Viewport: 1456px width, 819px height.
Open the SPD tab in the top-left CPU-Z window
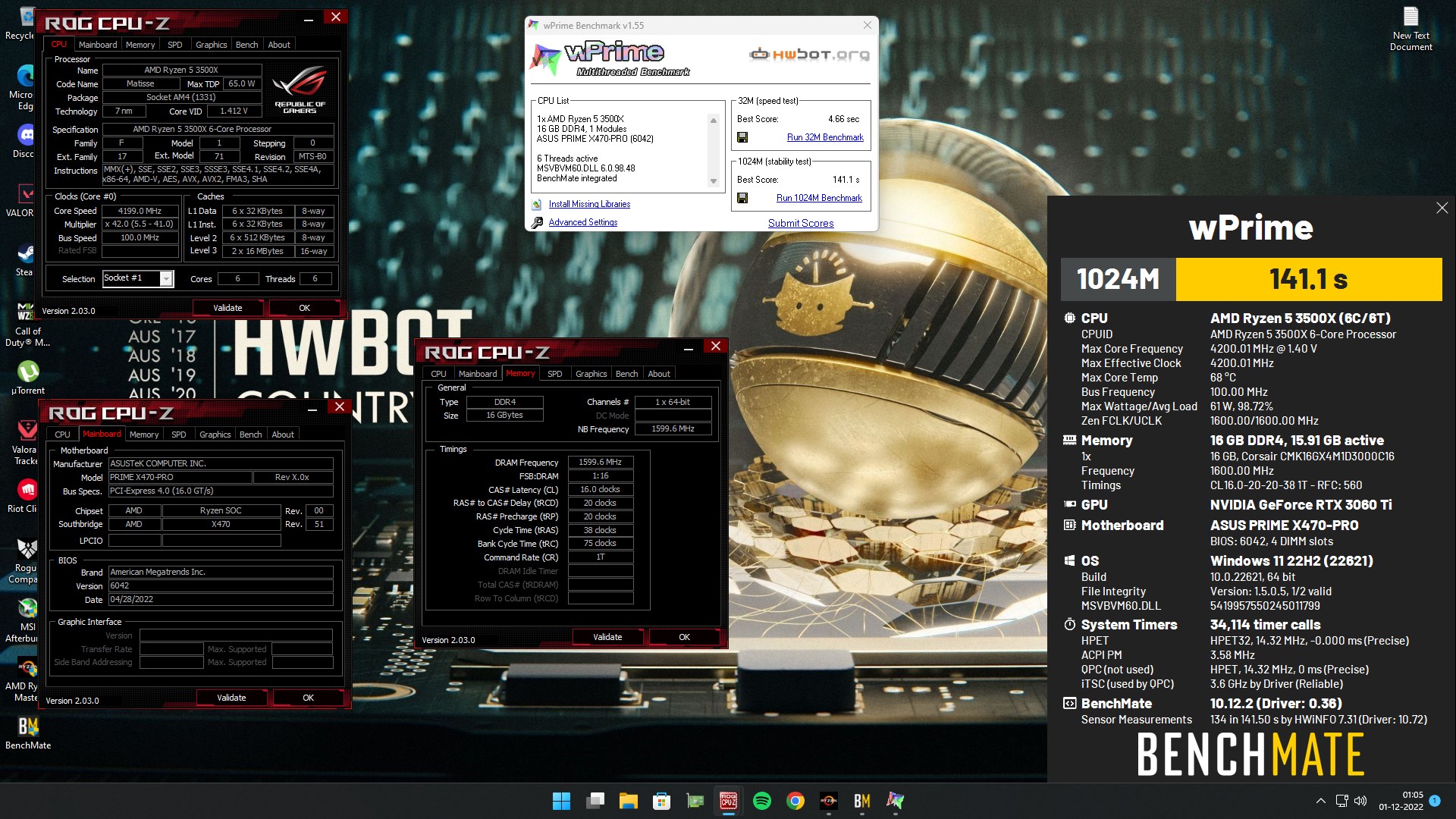pos(175,45)
